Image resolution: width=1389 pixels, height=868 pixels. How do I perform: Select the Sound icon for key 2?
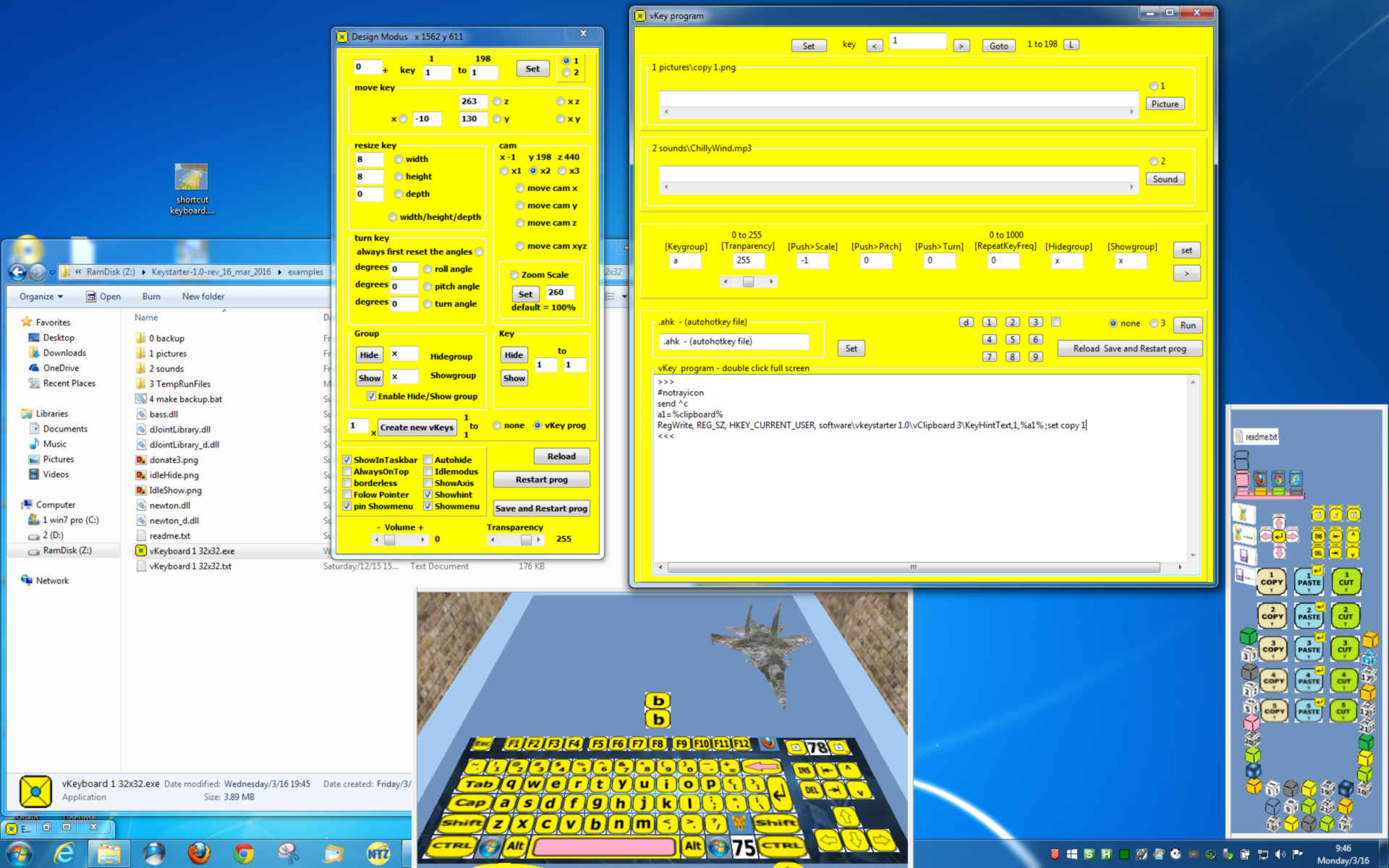pos(1165,179)
